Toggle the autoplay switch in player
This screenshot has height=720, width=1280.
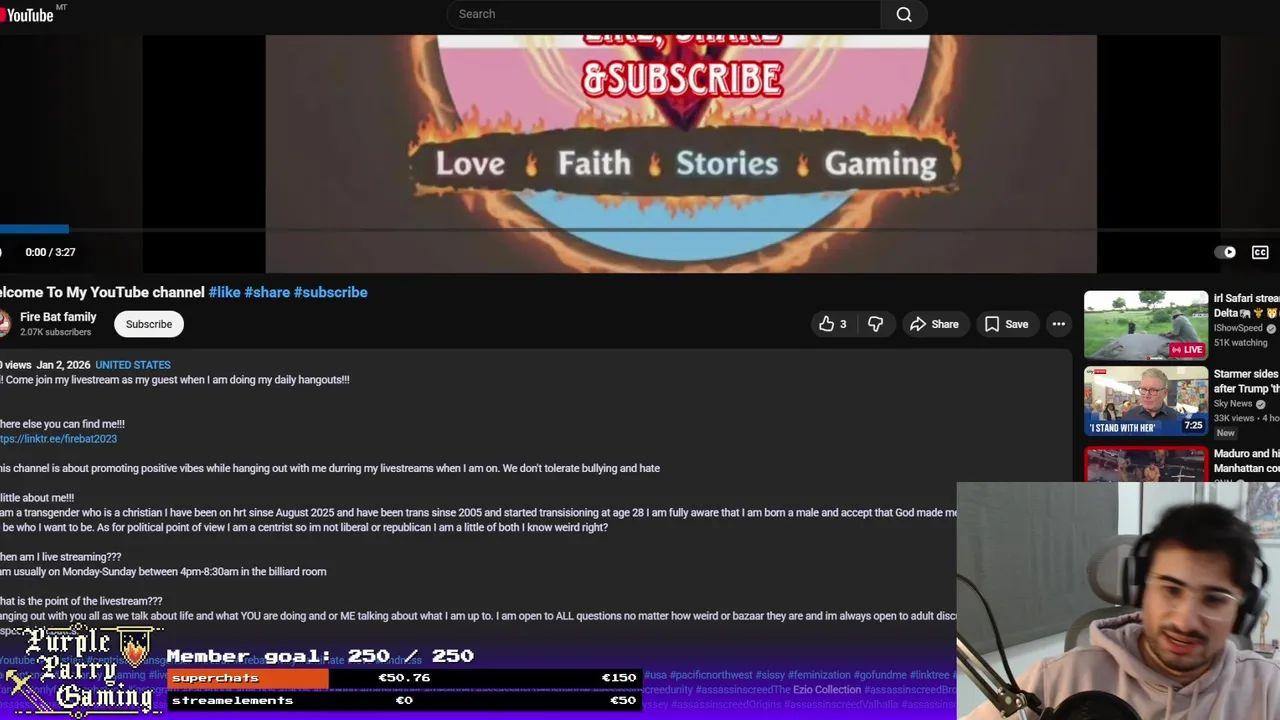(1225, 252)
